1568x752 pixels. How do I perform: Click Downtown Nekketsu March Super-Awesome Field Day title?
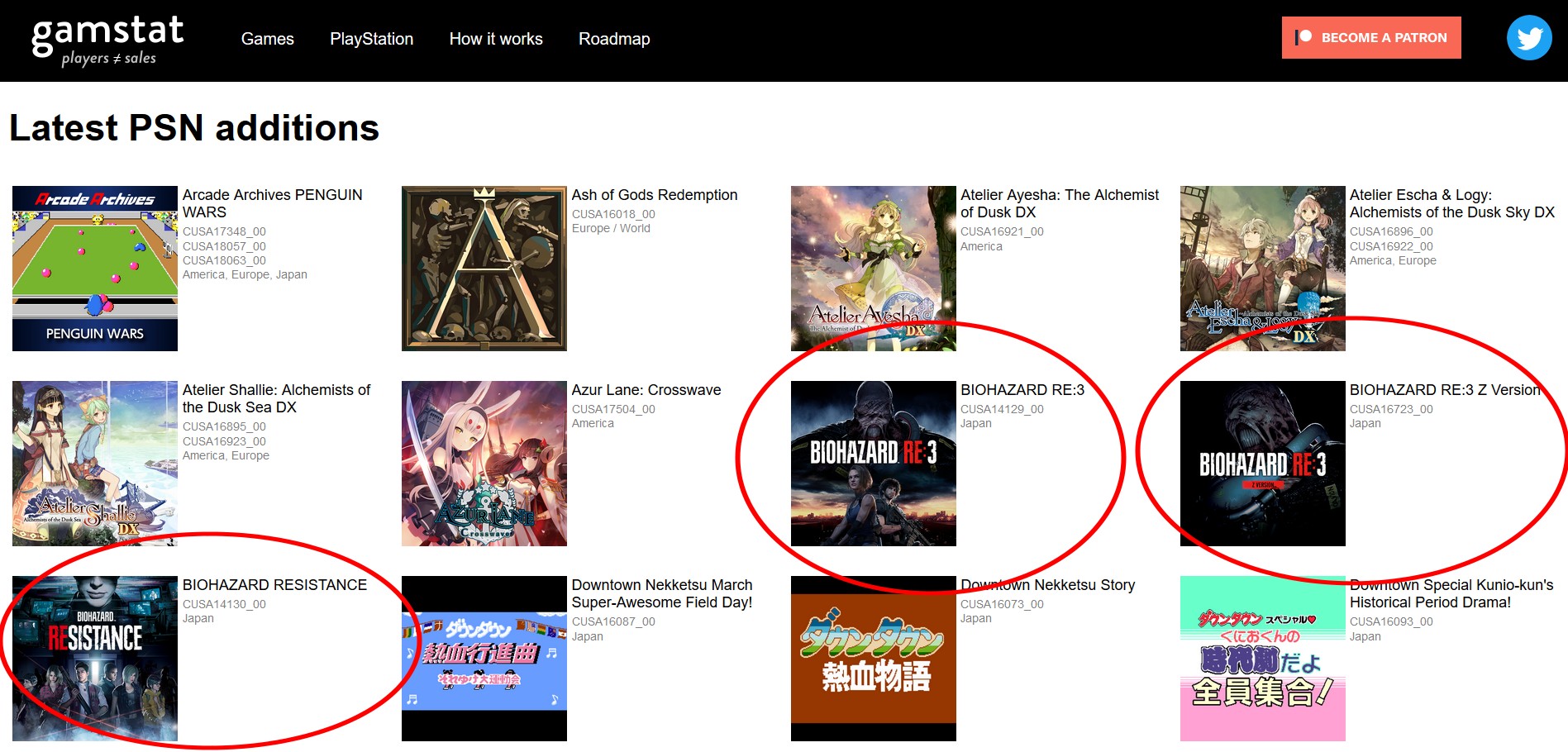(662, 593)
